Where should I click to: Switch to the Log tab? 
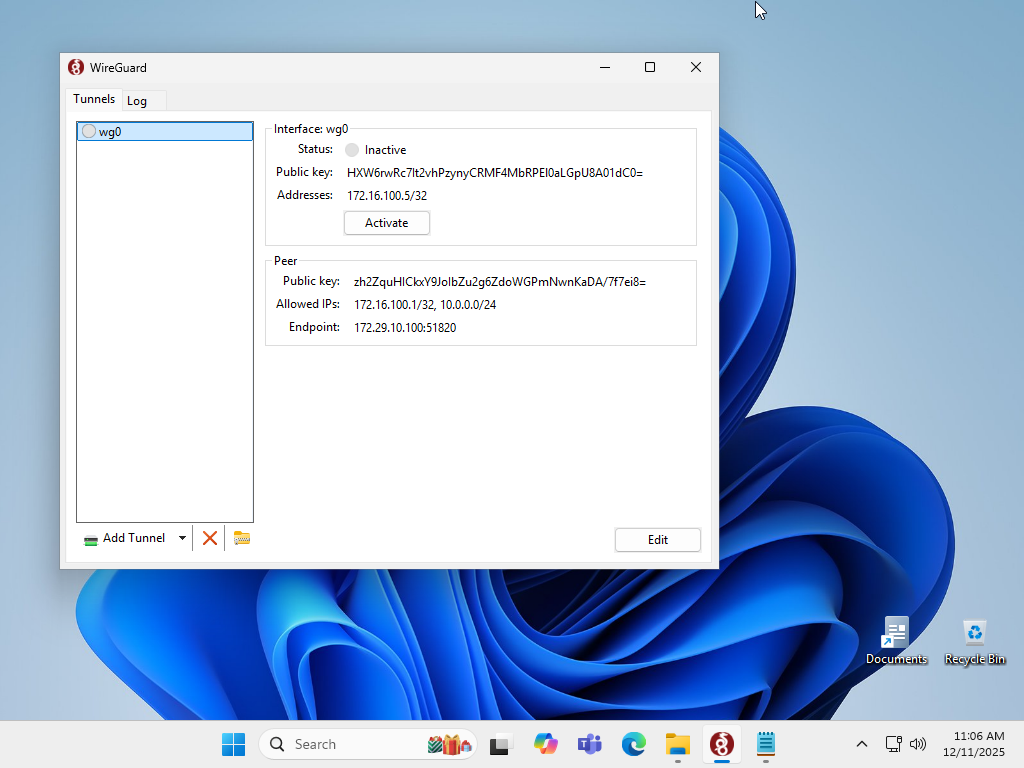tap(137, 101)
